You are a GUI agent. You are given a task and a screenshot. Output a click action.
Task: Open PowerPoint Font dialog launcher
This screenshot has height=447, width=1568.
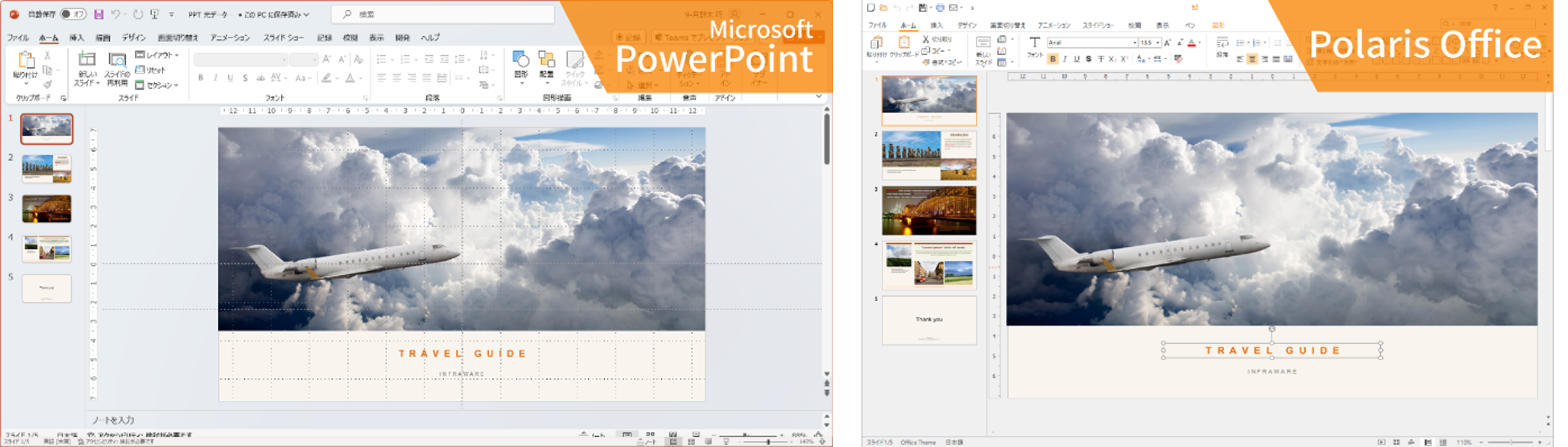tap(366, 98)
